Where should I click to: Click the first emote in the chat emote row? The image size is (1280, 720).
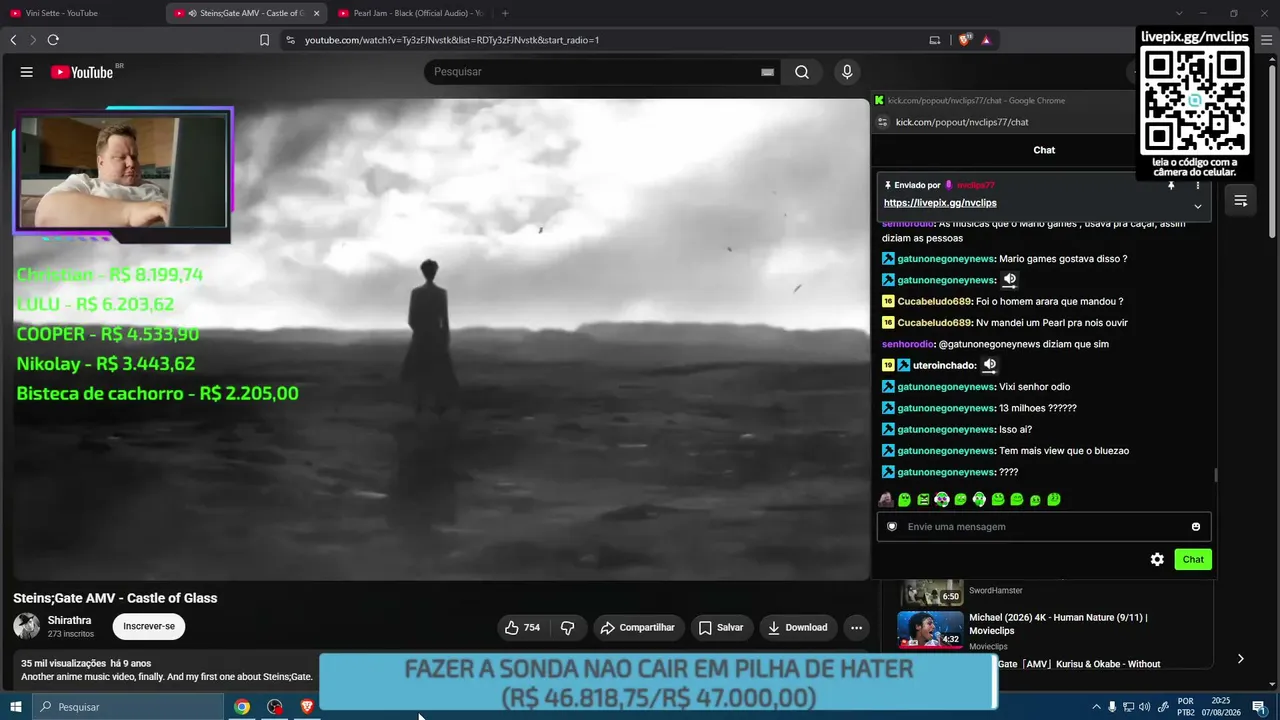886,499
